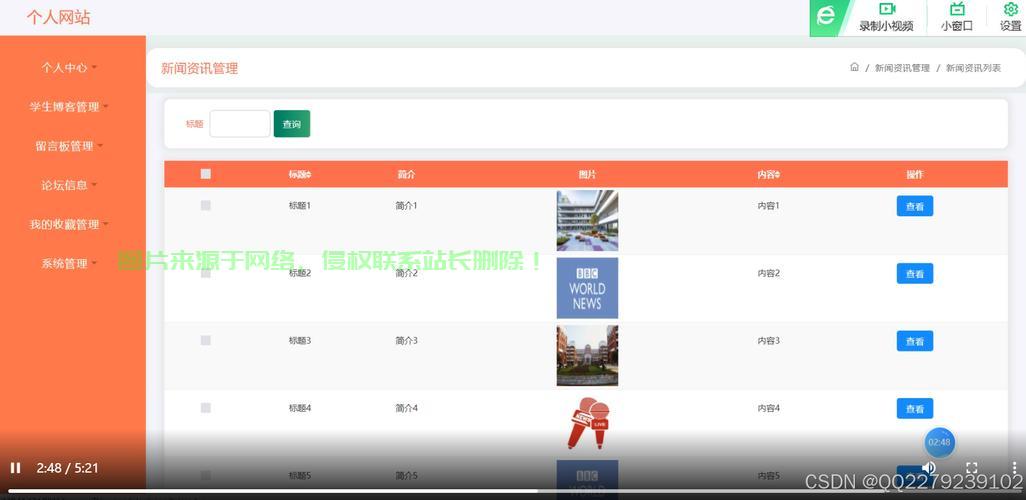The image size is (1026, 500).
Task: Click the 新闻资讯列表 breadcrumb item
Action: (973, 68)
